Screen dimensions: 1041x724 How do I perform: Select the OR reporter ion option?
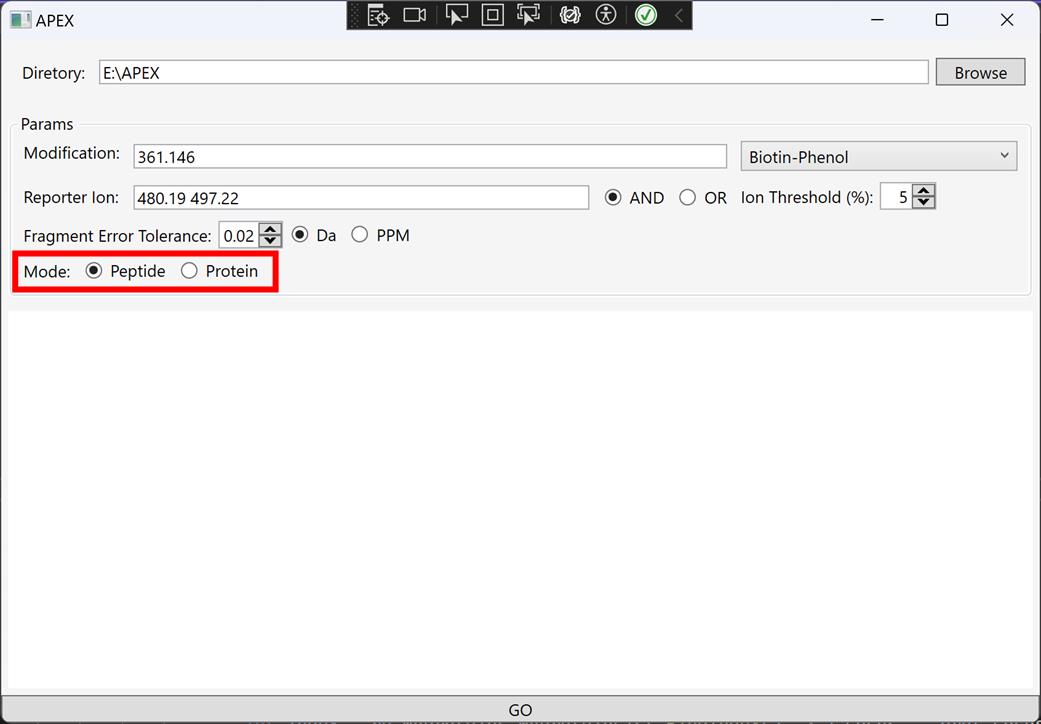[688, 198]
